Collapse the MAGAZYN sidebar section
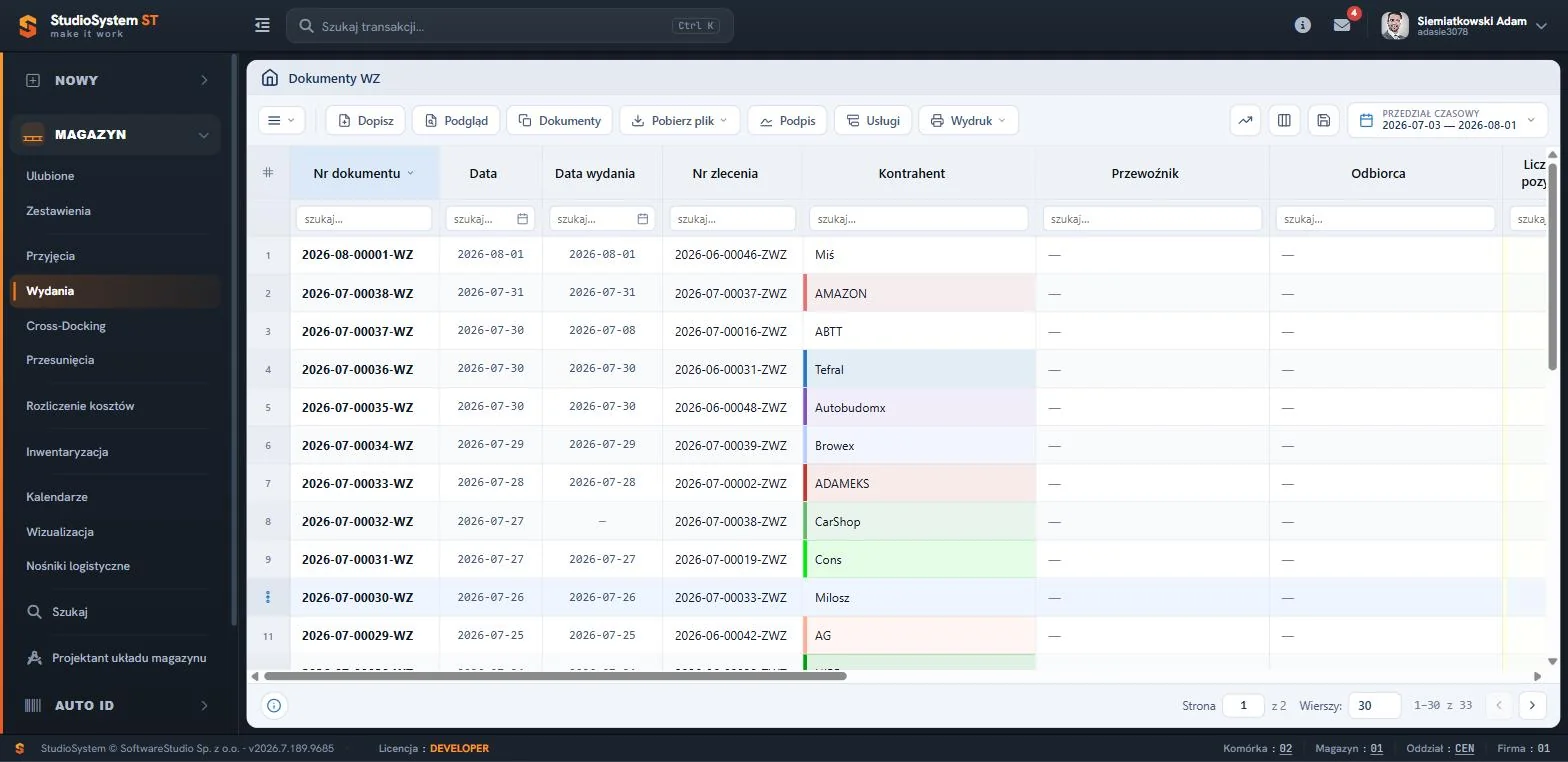 116,134
